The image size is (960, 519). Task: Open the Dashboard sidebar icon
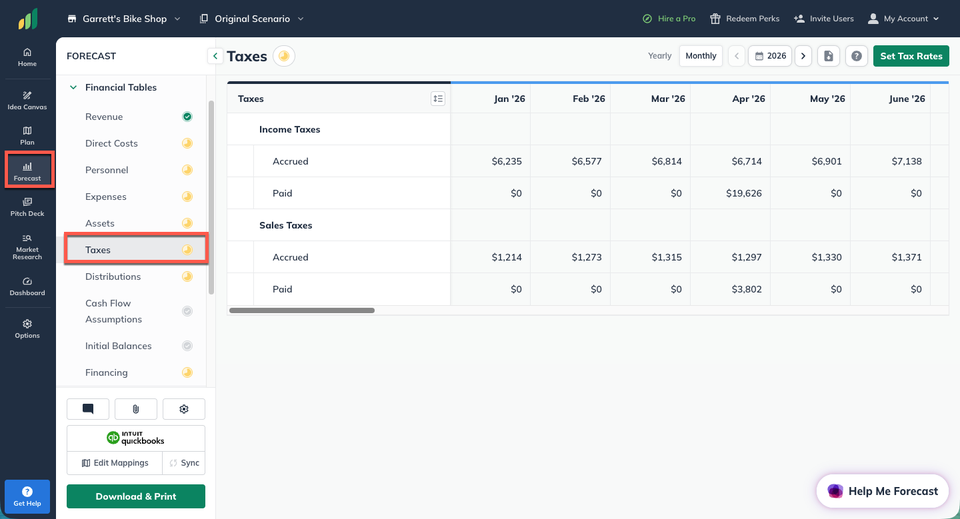pyautogui.click(x=27, y=286)
